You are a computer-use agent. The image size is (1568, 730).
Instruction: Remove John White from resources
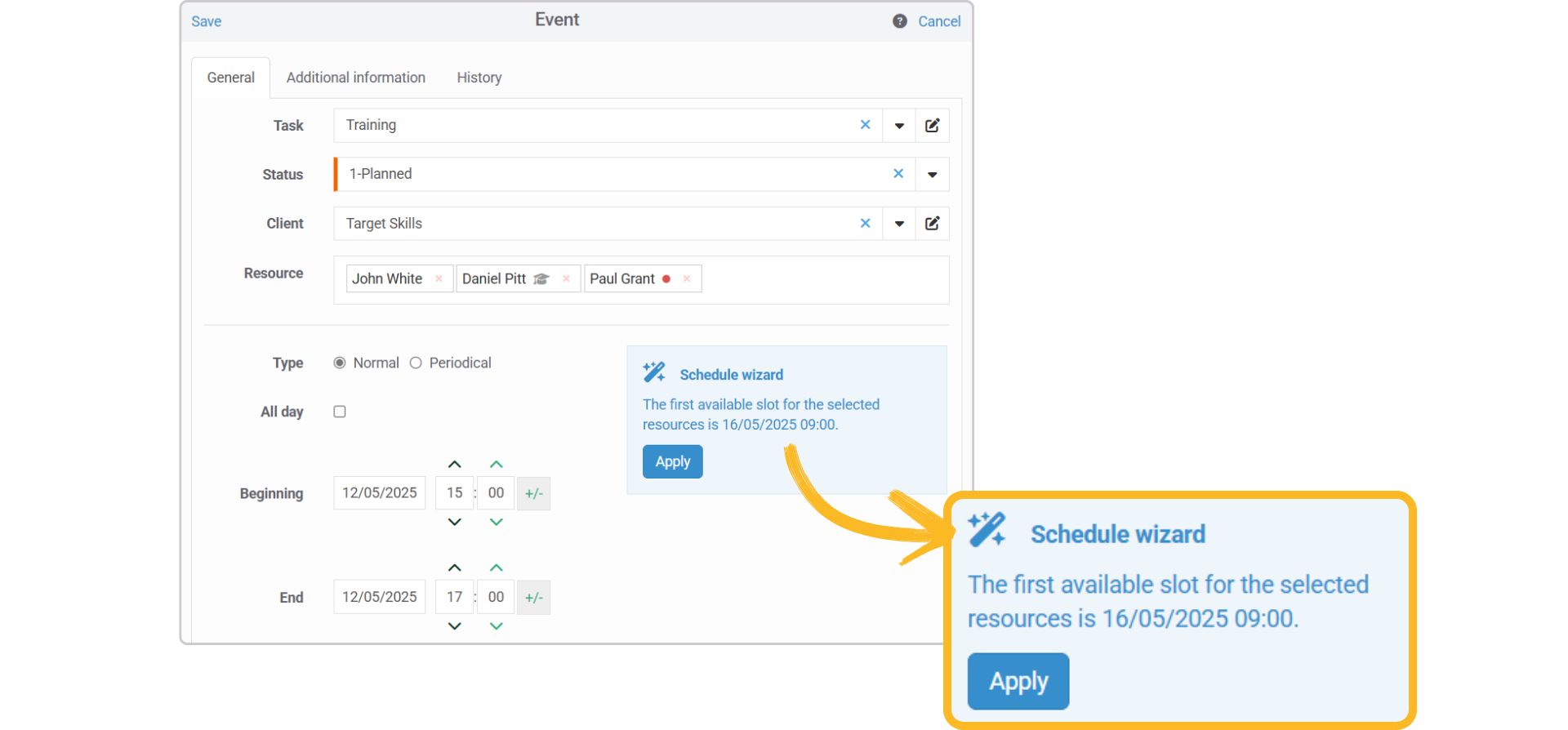coord(439,278)
